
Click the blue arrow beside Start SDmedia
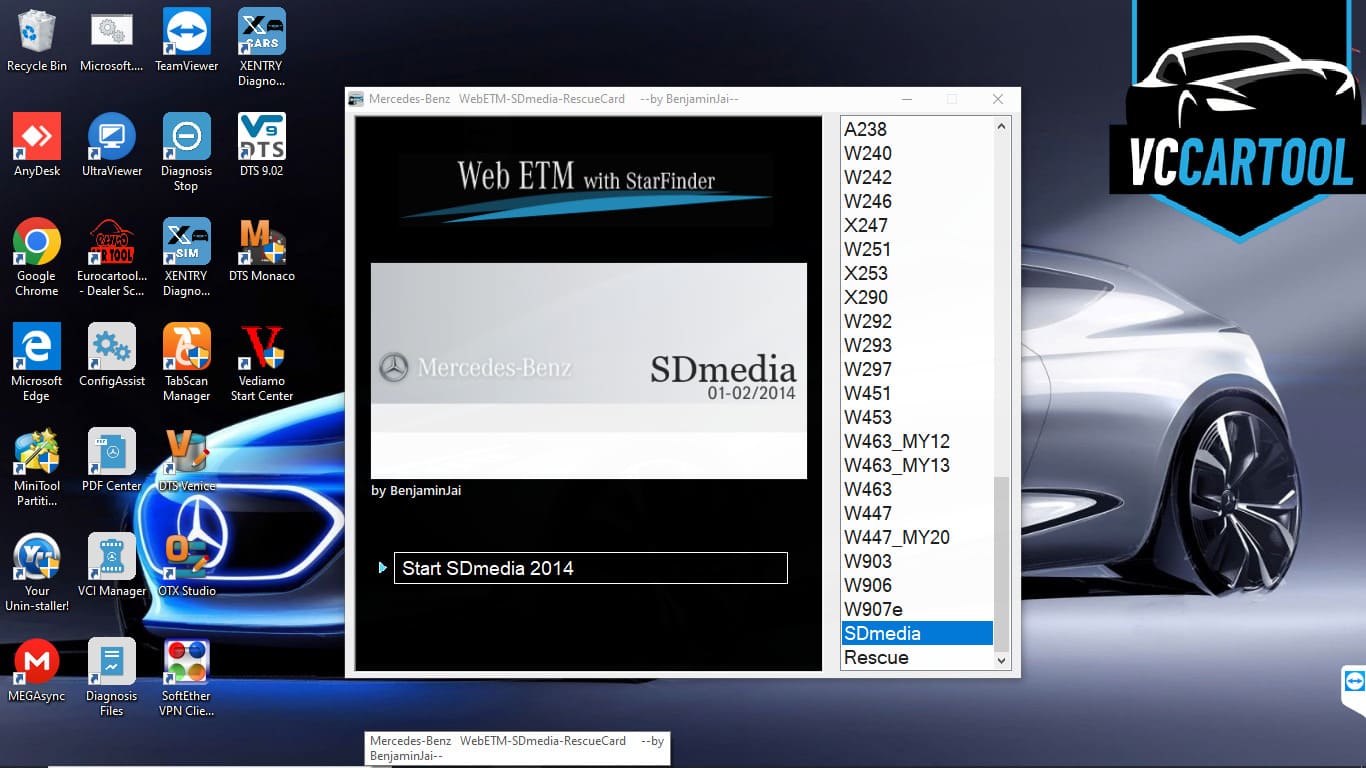coord(382,568)
